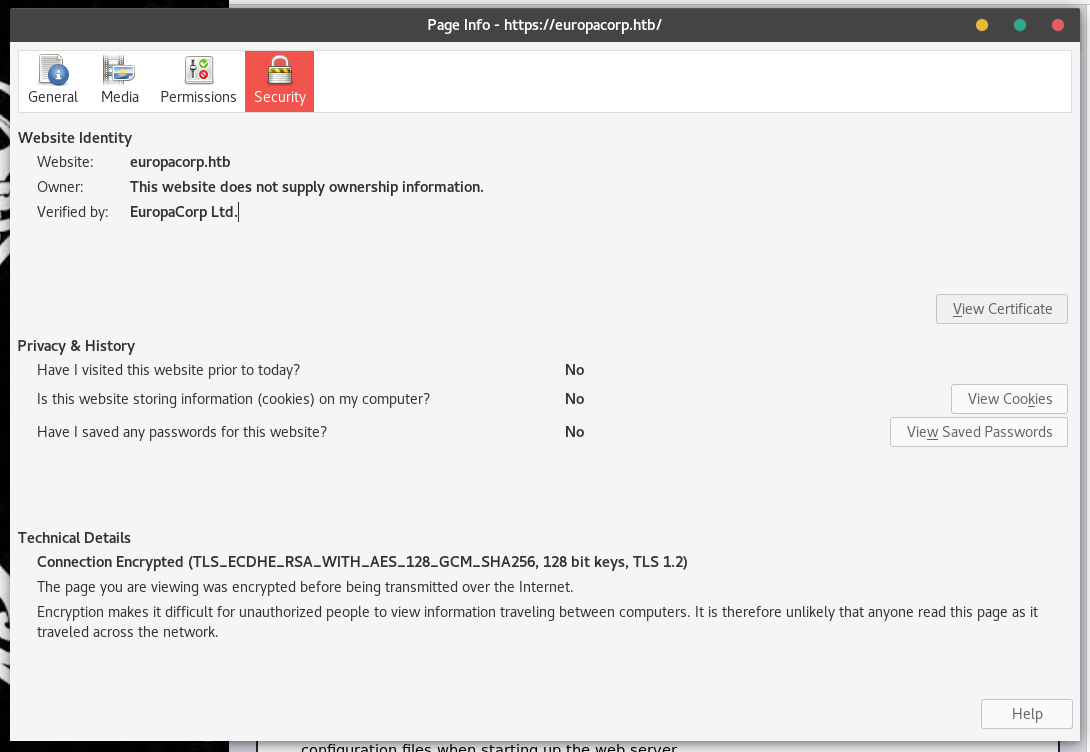The height and width of the screenshot is (752, 1090).
Task: Click 'The page you are viewing was encrypted' sentence
Action: click(x=305, y=587)
